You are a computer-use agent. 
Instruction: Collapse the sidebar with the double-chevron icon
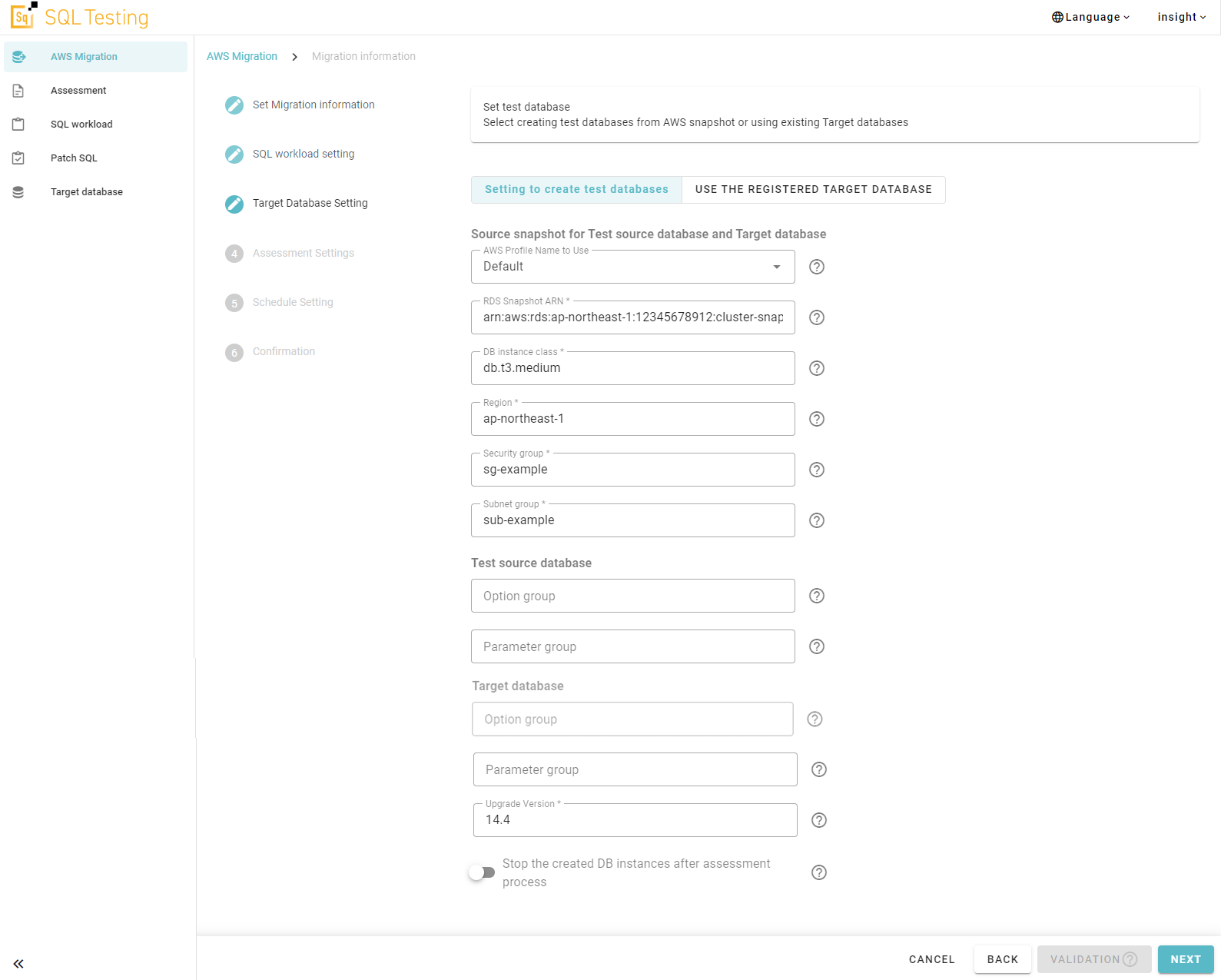tap(18, 964)
